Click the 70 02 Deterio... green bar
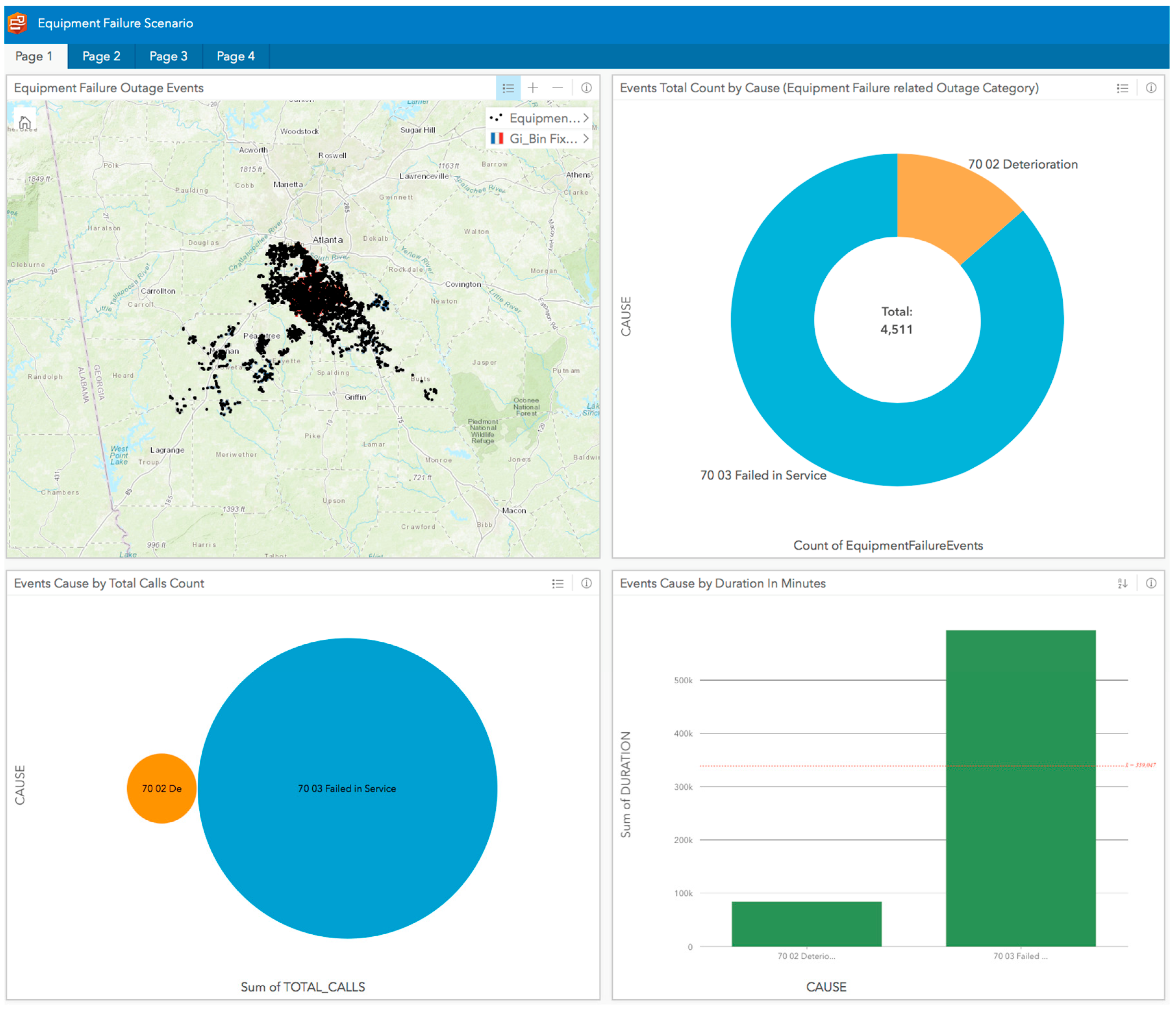 click(x=806, y=924)
